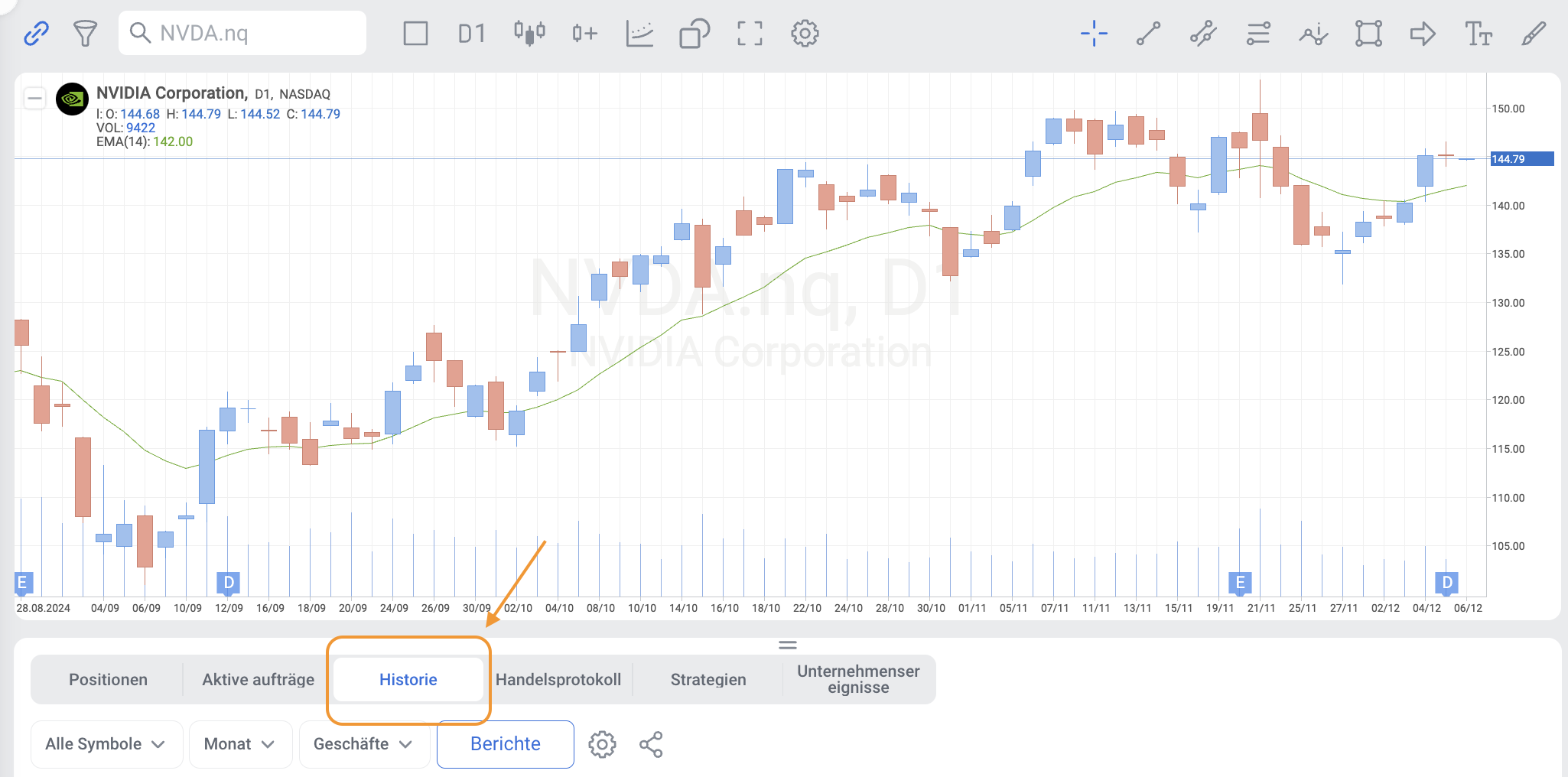Screen dimensions: 1568x777
Task: Collapse the chart legend minus button
Action: pyautogui.click(x=34, y=98)
